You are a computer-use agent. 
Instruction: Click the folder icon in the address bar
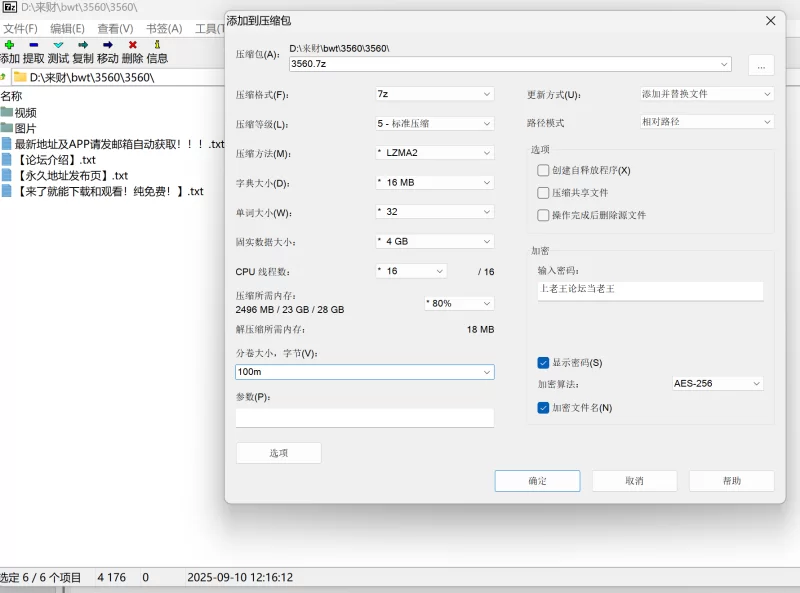click(x=20, y=77)
